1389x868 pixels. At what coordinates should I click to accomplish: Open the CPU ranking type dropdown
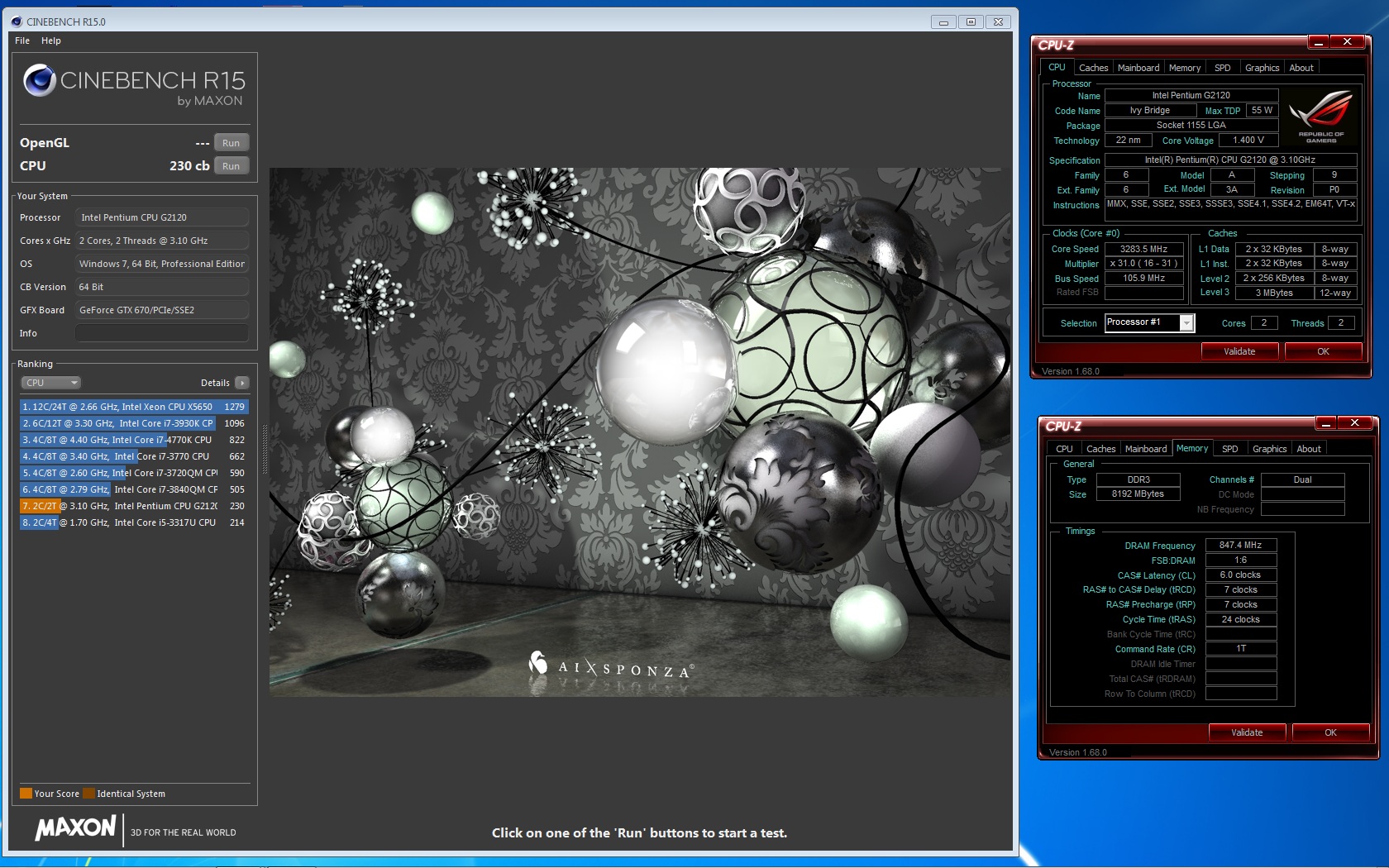(50, 383)
